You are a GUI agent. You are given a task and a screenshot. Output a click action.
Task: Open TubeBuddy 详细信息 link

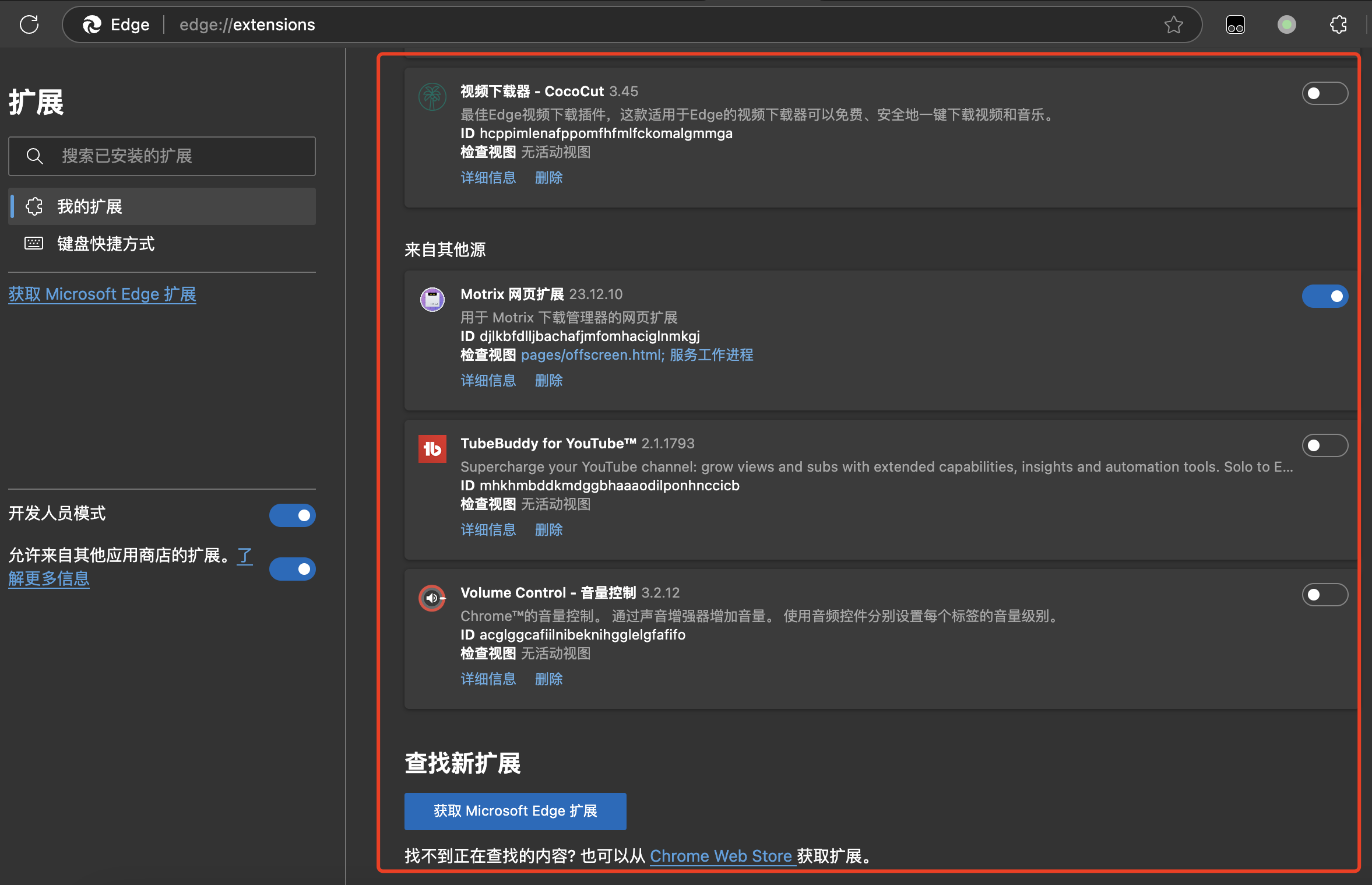click(x=488, y=530)
